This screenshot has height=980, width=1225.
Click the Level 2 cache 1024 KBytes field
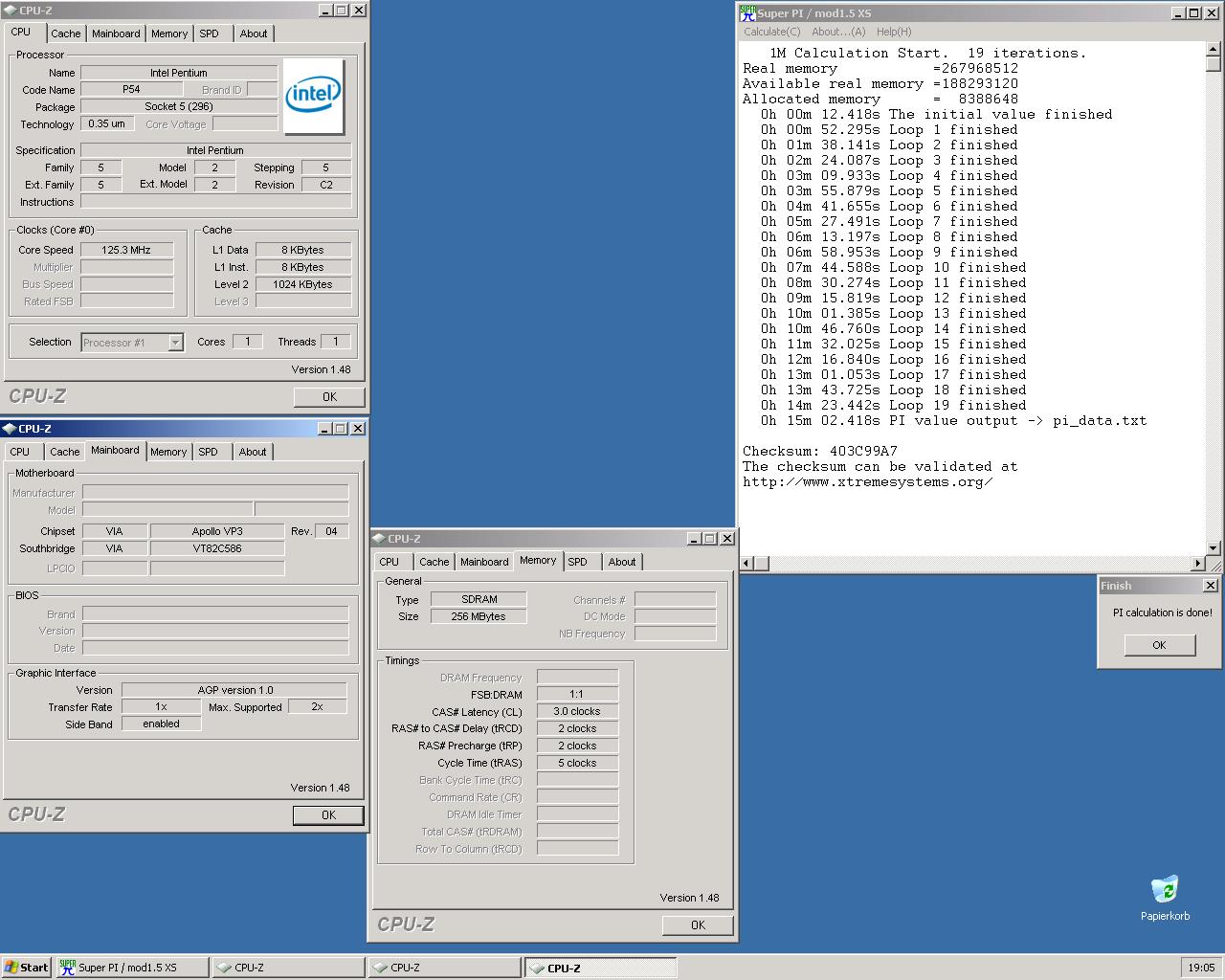tap(302, 284)
